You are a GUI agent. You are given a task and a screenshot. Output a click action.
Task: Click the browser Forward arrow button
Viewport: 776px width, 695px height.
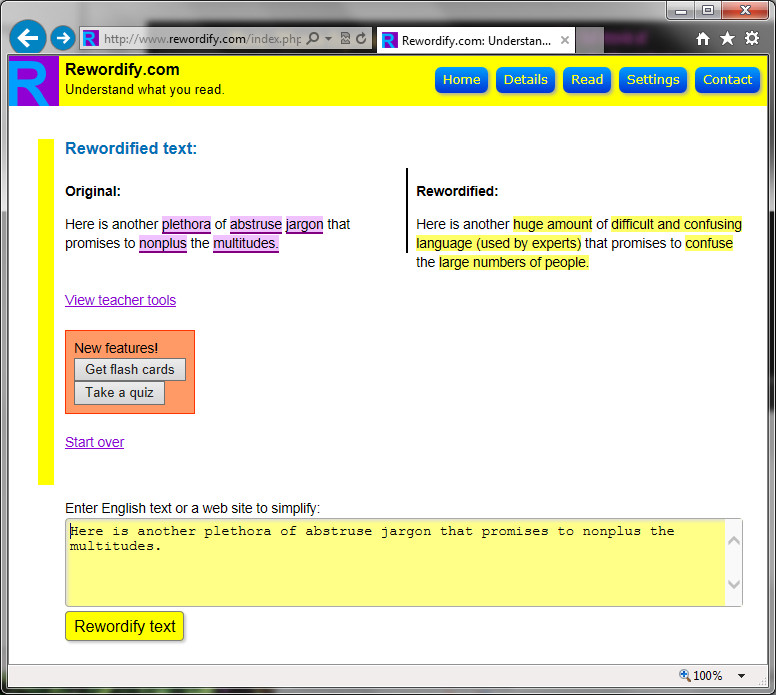(x=62, y=38)
